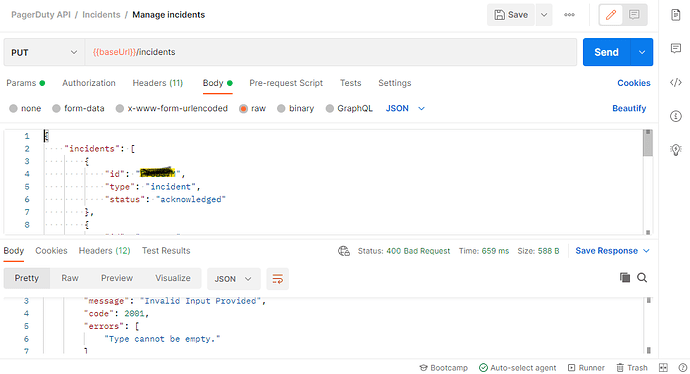This screenshot has height=374, width=690.
Task: Click the 659 ms time value
Action: pyautogui.click(x=495, y=251)
